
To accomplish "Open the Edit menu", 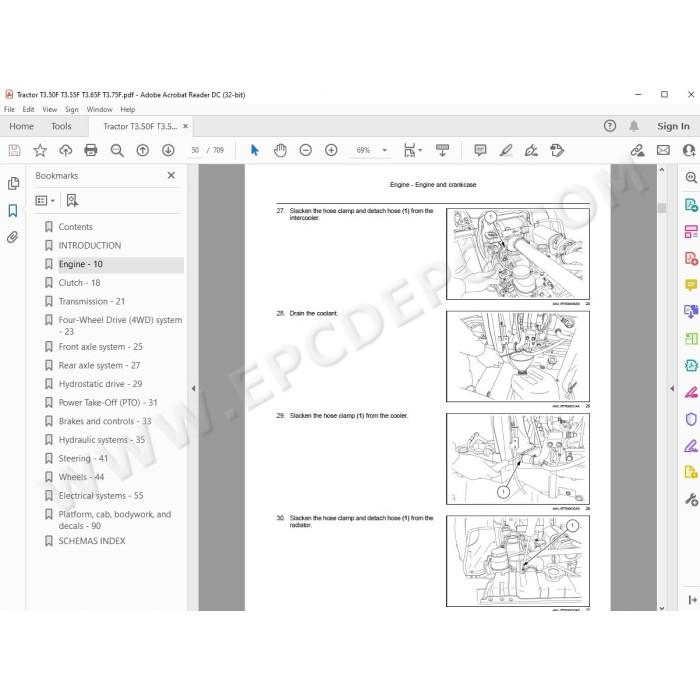I will click(x=28, y=109).
